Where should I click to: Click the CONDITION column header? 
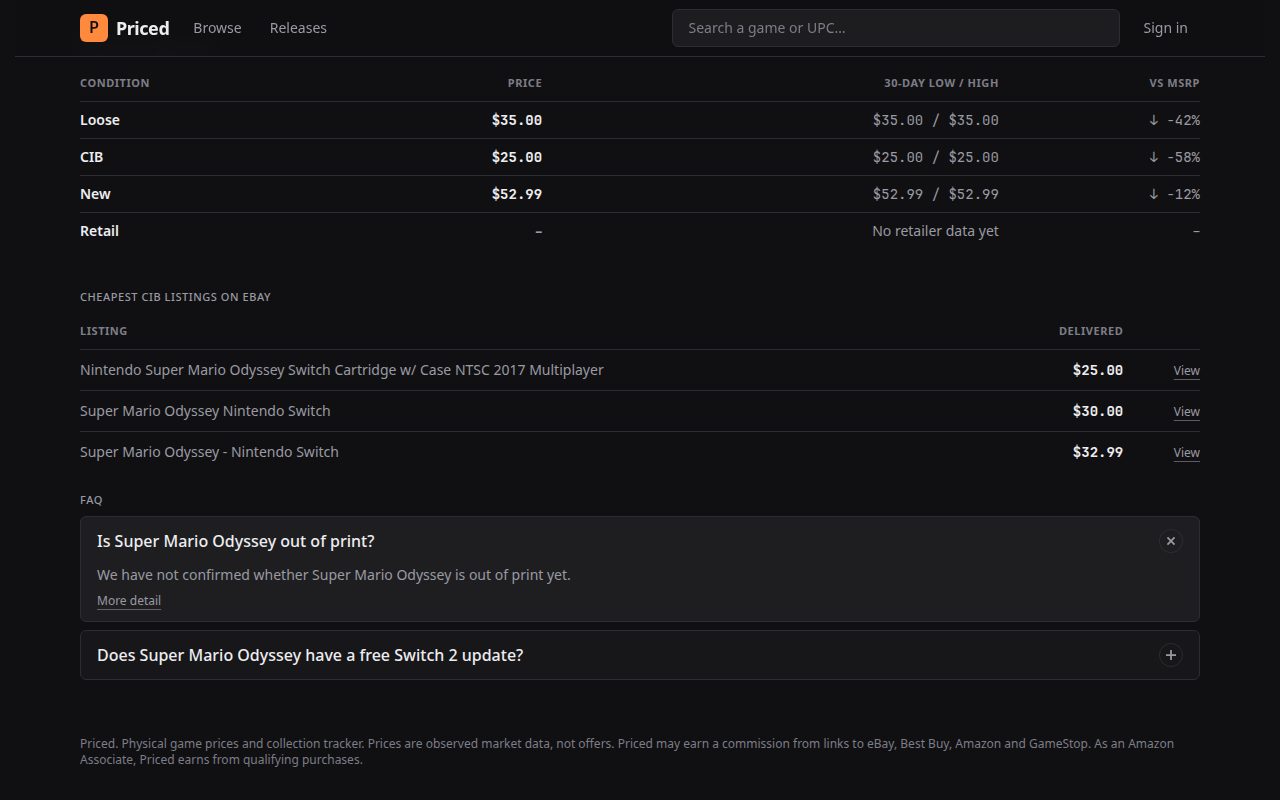pos(115,83)
